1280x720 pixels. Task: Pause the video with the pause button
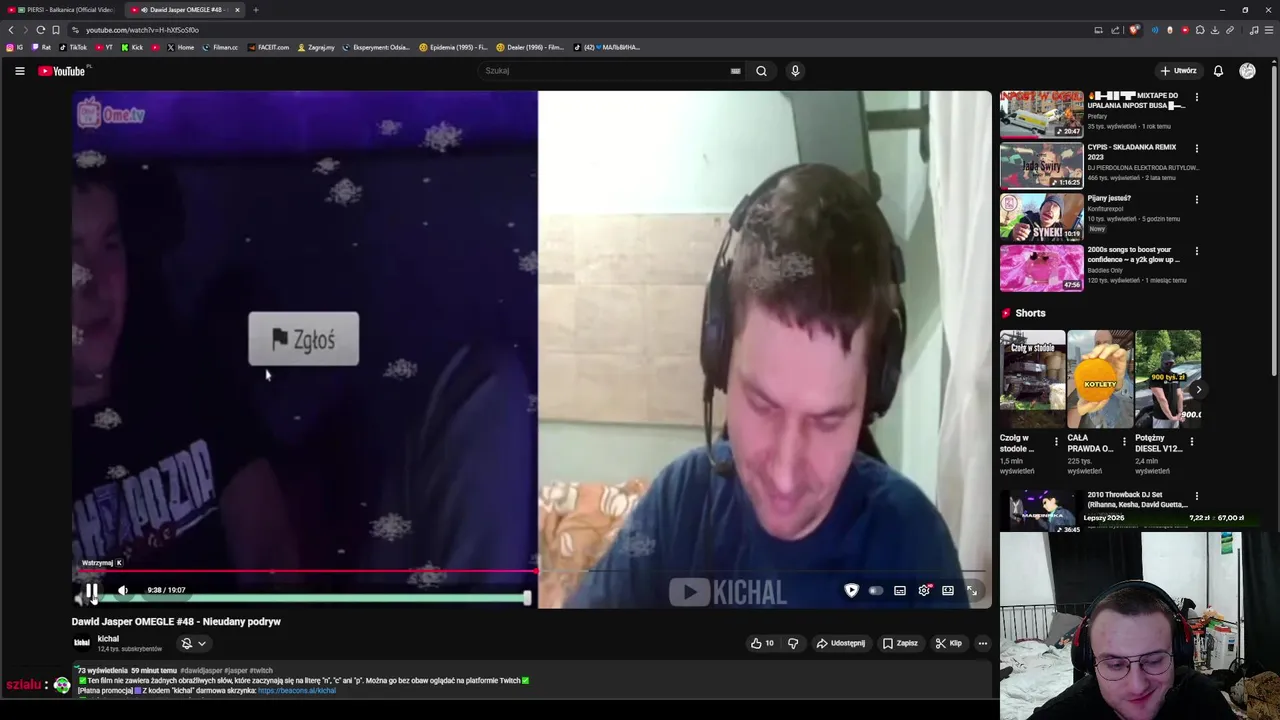91,590
